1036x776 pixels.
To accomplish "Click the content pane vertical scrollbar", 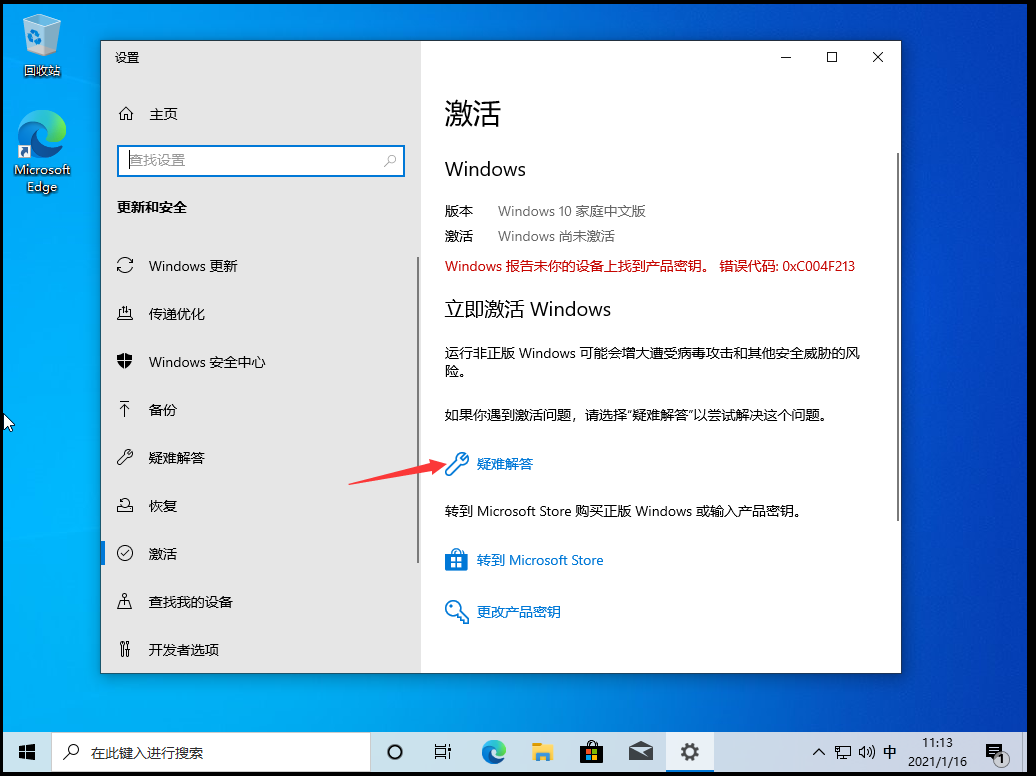I will pyautogui.click(x=897, y=336).
